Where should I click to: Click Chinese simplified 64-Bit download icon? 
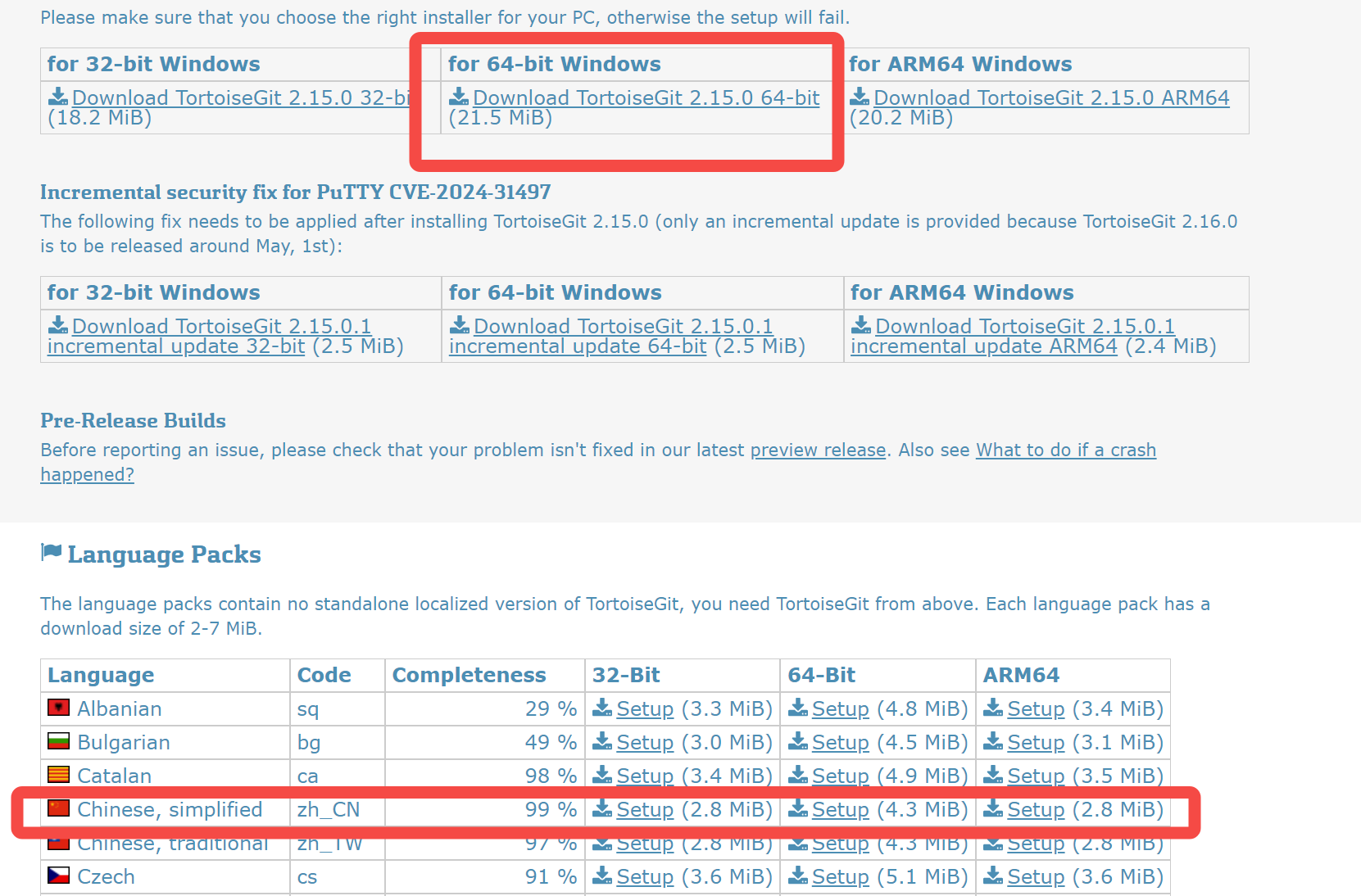(798, 808)
